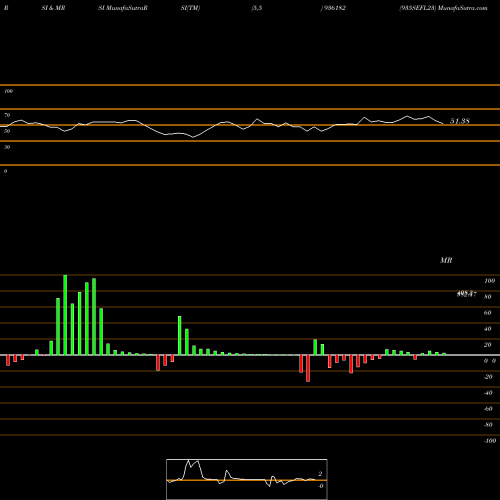Screen dimensions: 500x500
Task: Click the 'SI(TM)' header text
Action: point(190,8)
